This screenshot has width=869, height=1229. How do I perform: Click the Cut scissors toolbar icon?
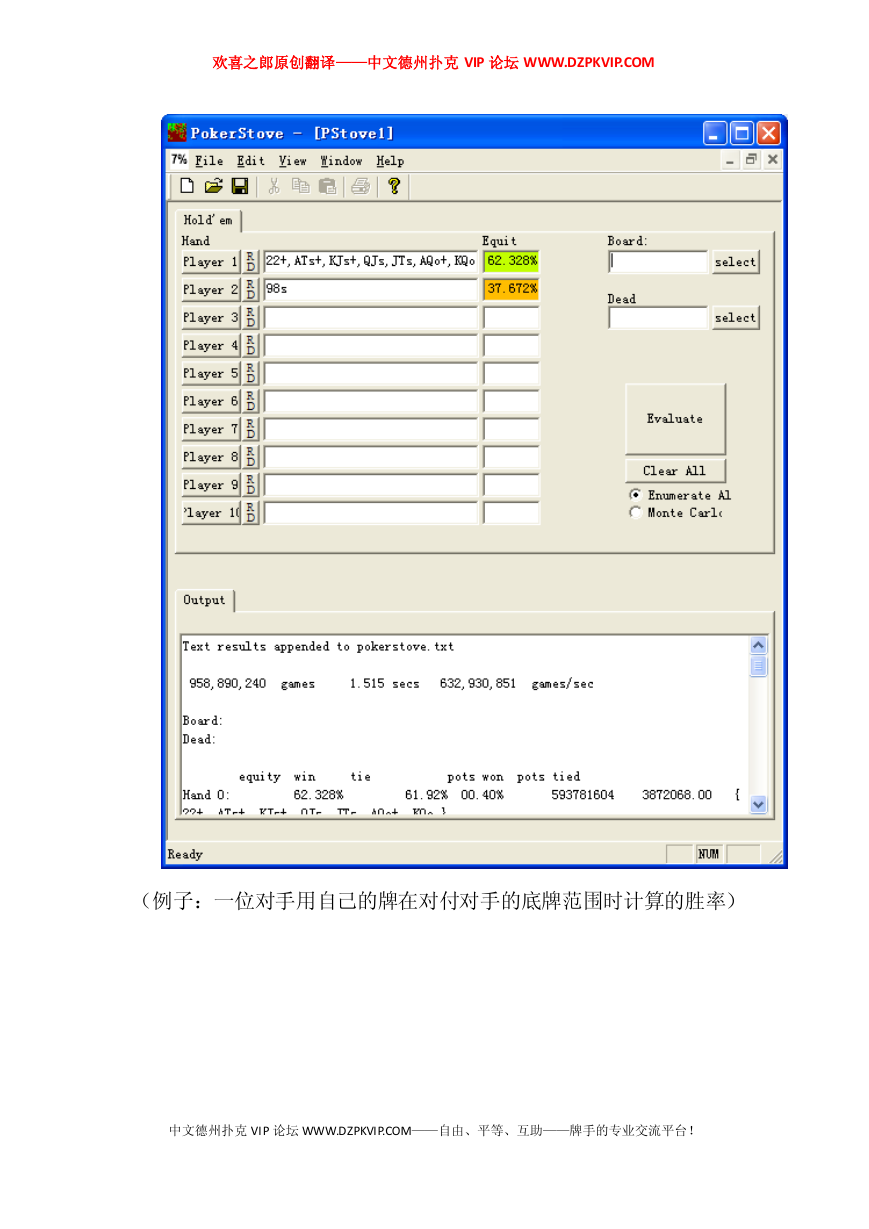273,186
